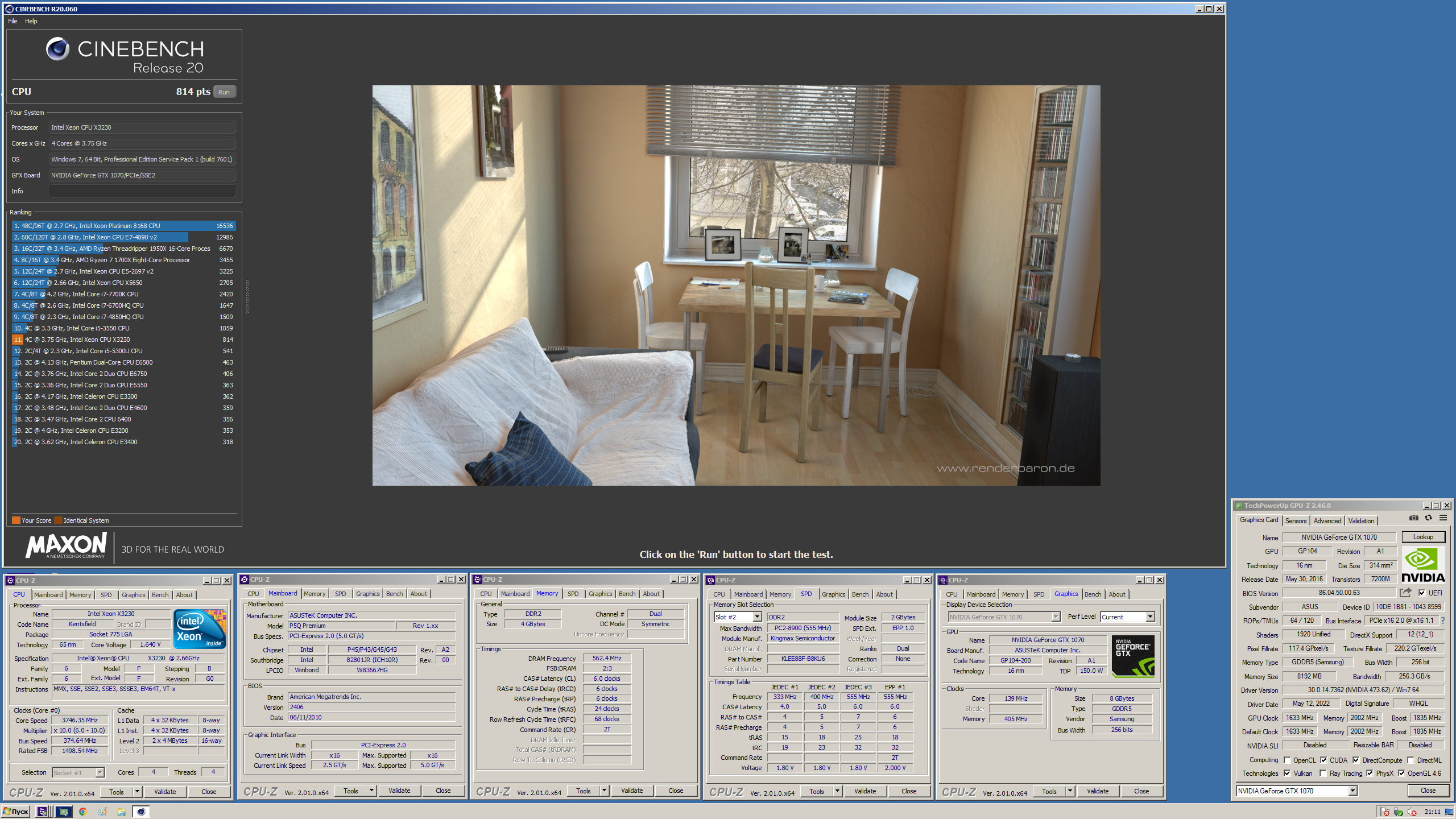Viewport: 1456px width, 819px height.
Task: Click the MAXON logo
Action: (67, 546)
